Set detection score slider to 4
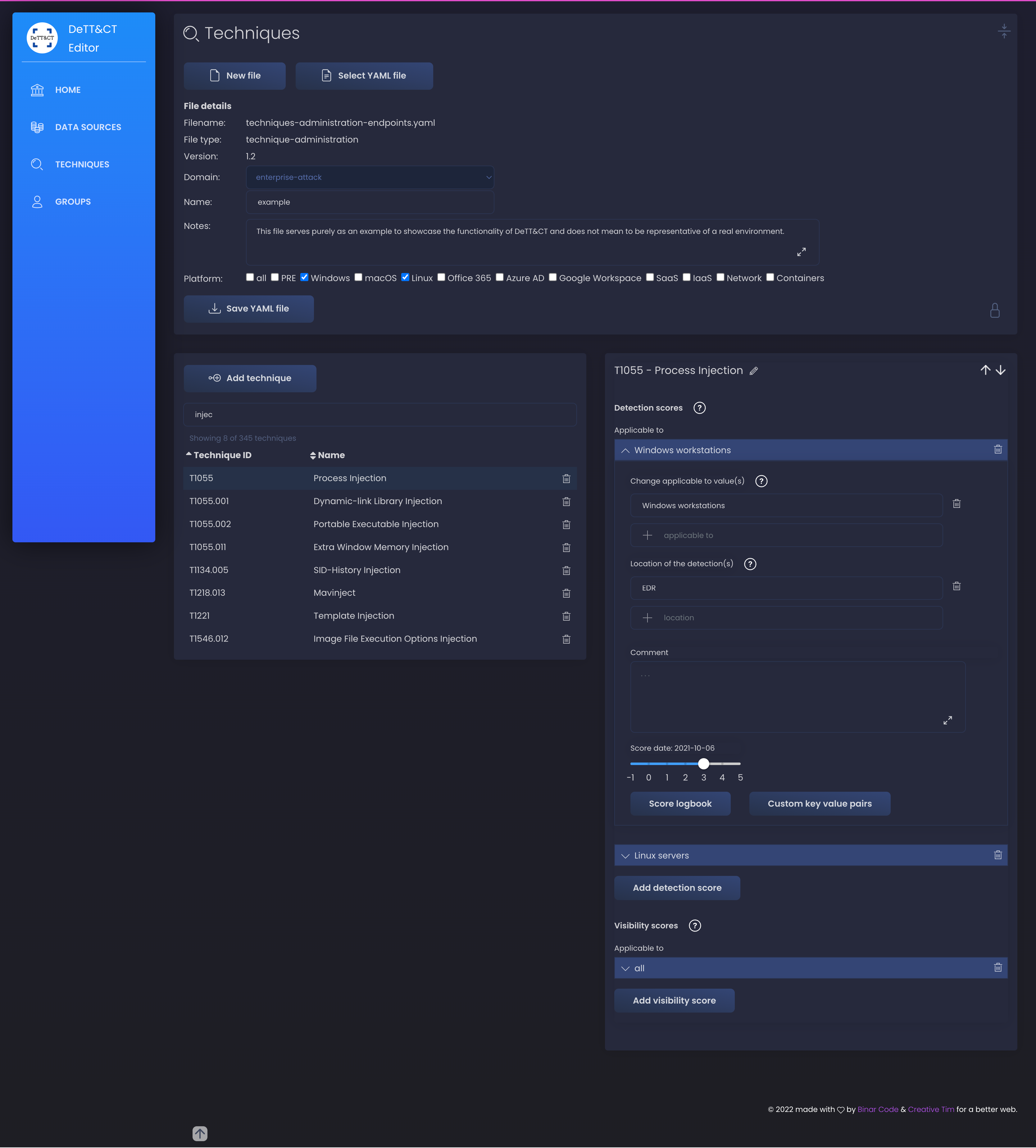1036x1148 pixels. click(x=722, y=763)
